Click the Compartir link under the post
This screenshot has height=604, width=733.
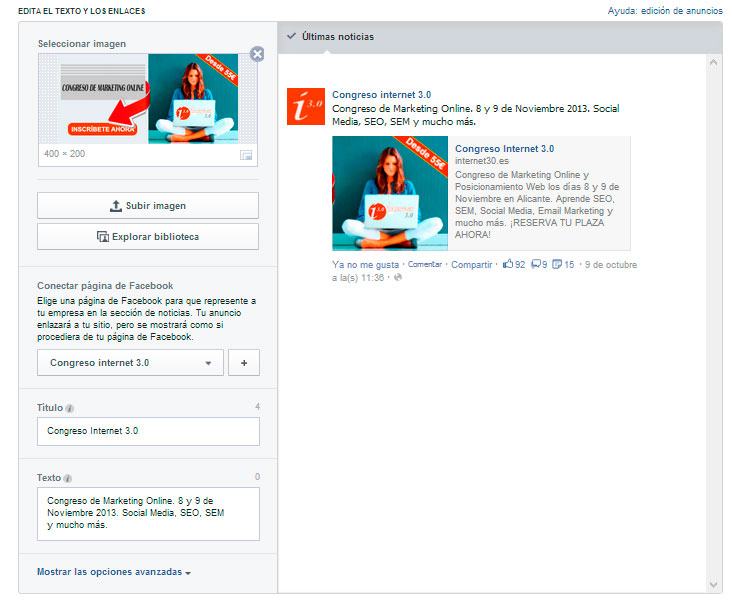click(471, 265)
